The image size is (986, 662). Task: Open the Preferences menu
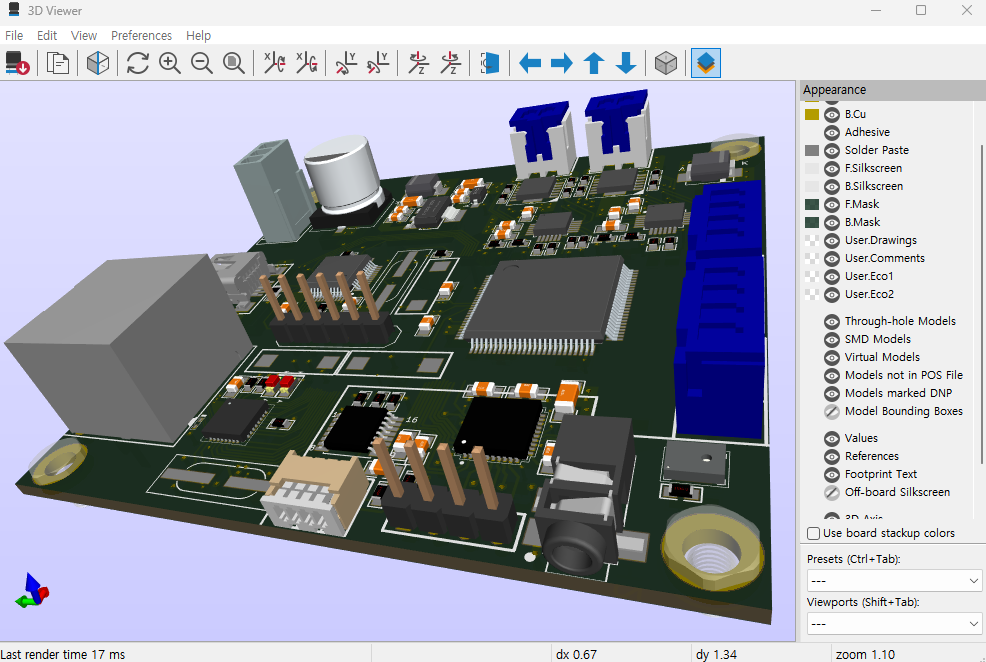coord(141,35)
